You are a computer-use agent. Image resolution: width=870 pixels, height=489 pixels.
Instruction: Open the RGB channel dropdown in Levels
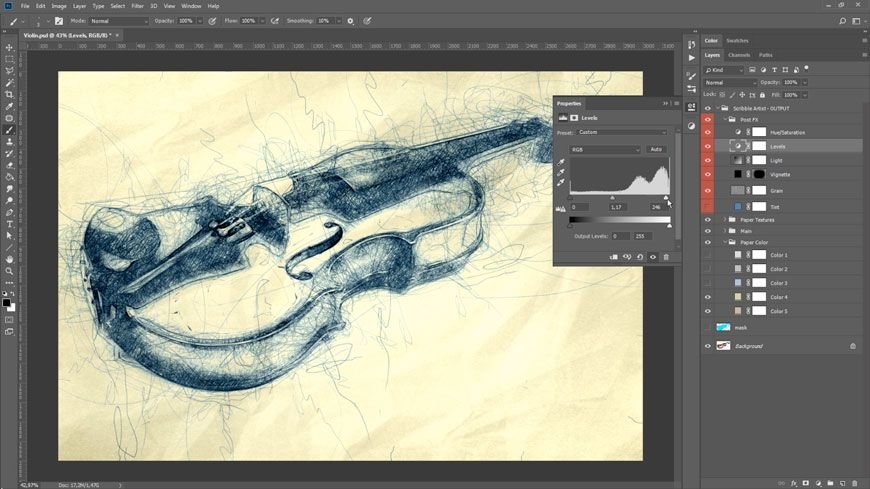click(x=605, y=149)
